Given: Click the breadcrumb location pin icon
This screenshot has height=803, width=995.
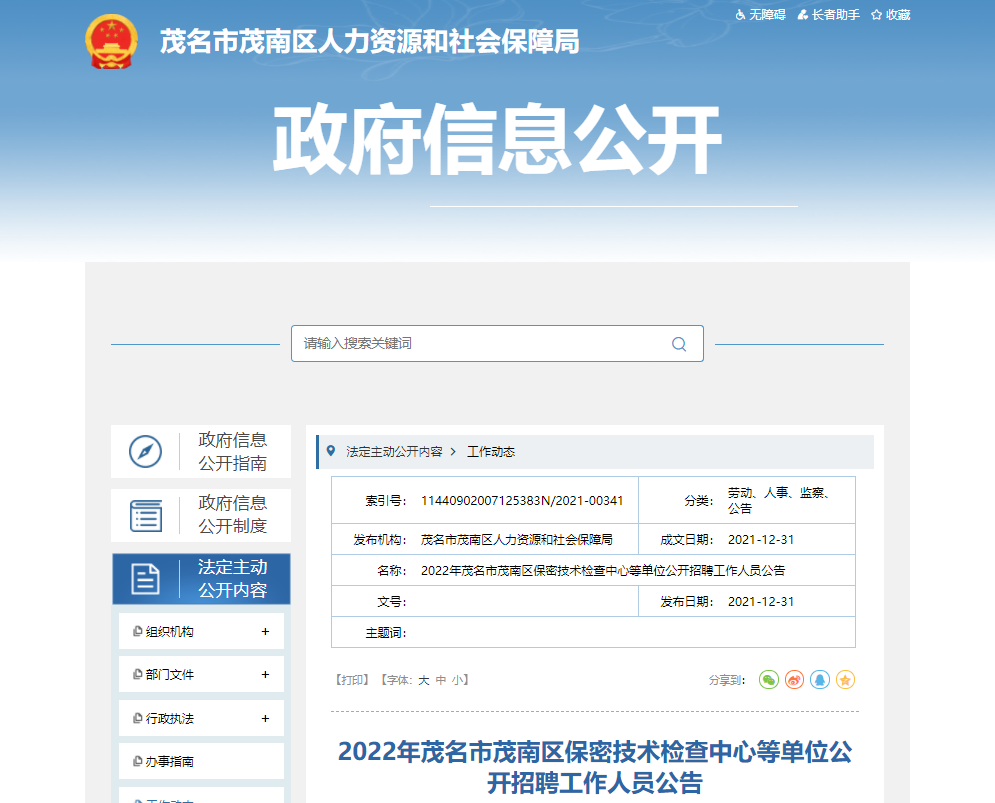Looking at the screenshot, I should (x=331, y=451).
